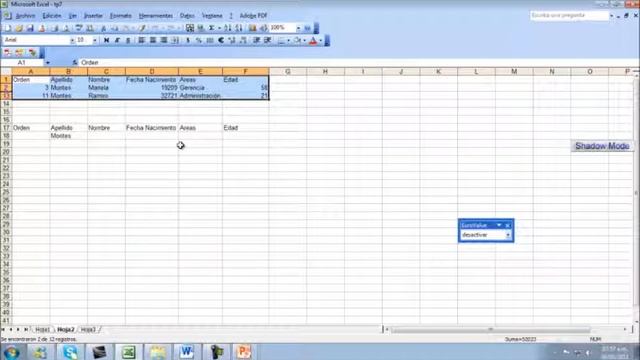The width and height of the screenshot is (640, 360).
Task: Open the Insertar menu
Action: pos(93,16)
